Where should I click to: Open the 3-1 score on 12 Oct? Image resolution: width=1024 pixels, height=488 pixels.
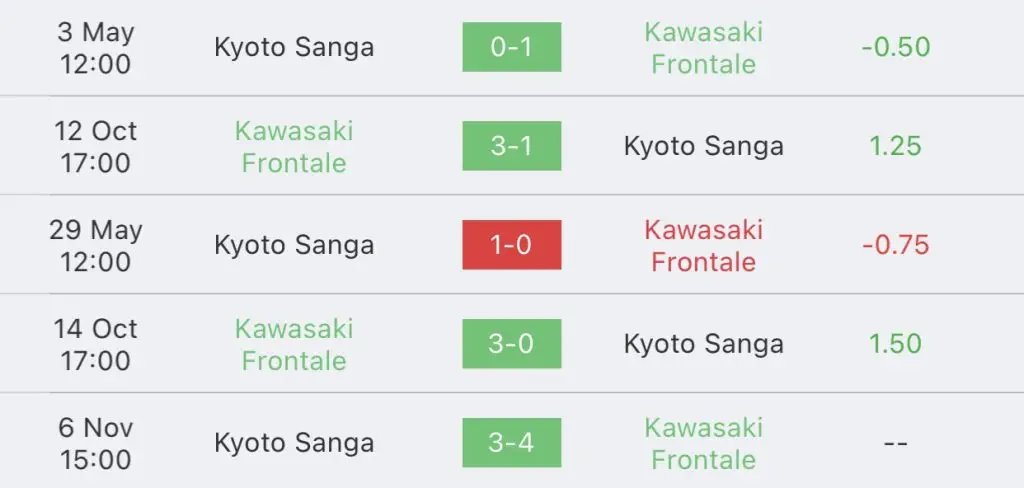[x=511, y=146]
